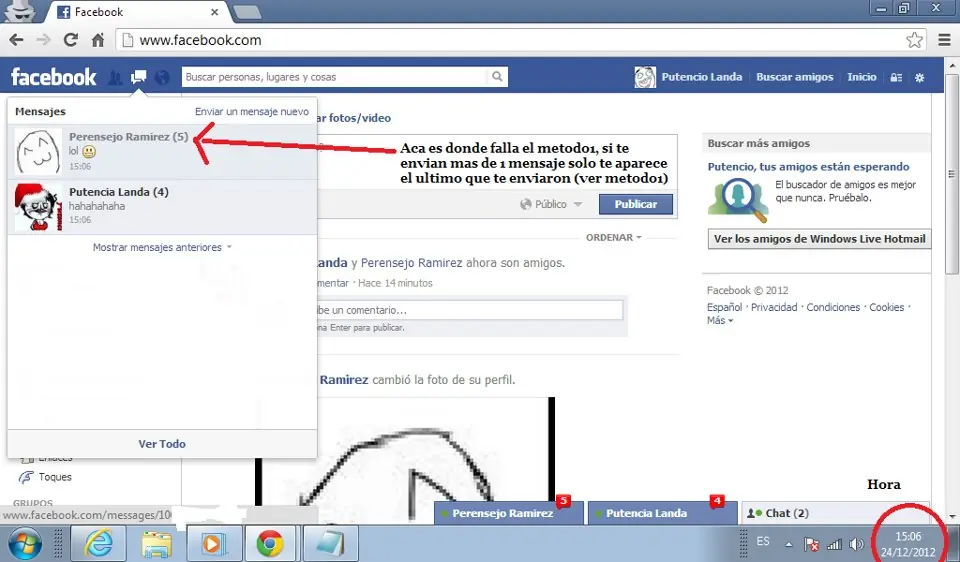960x562 pixels.
Task: Open the Windows Start button
Action: [x=25, y=544]
